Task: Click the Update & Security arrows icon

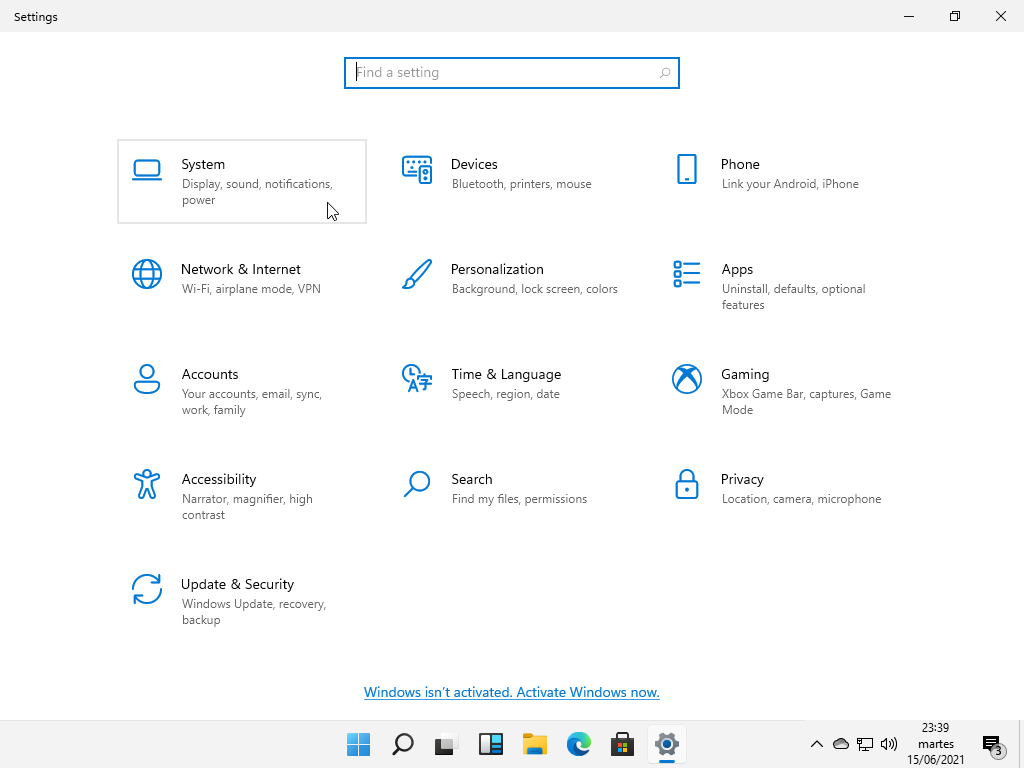Action: click(x=147, y=589)
